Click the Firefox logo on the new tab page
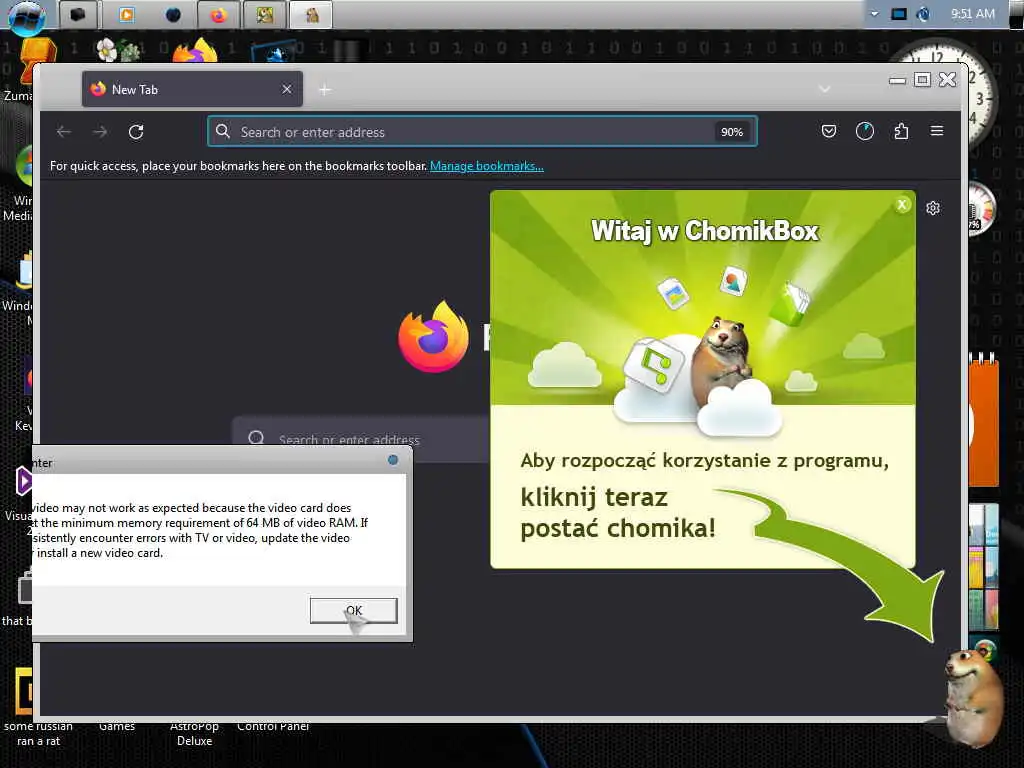Image resolution: width=1024 pixels, height=768 pixels. tap(434, 336)
